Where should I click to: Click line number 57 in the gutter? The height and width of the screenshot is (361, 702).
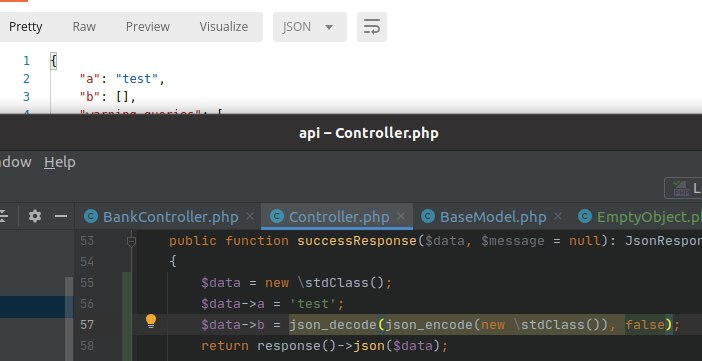[87, 325]
